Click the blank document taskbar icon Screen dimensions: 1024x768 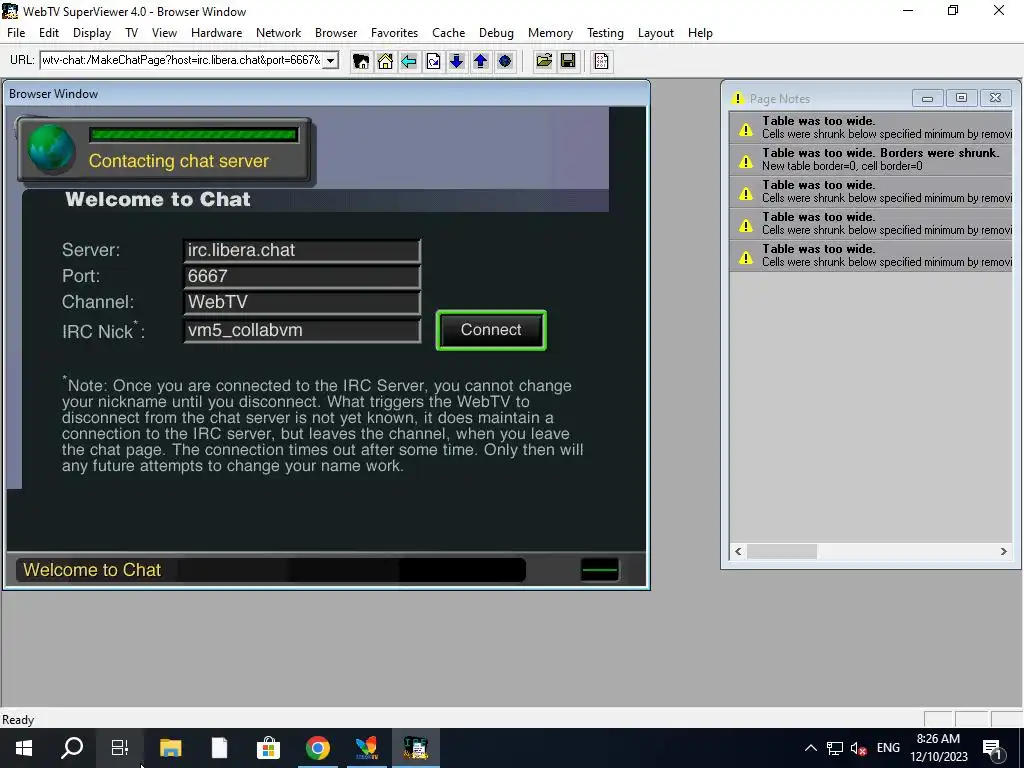click(219, 748)
